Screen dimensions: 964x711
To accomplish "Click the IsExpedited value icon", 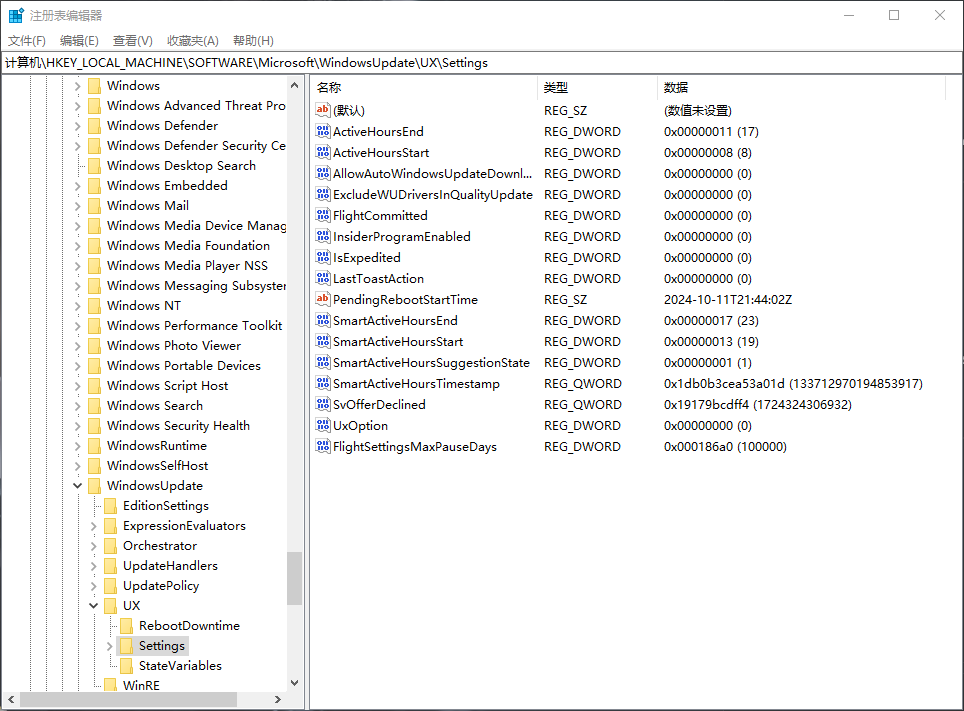I will click(323, 257).
